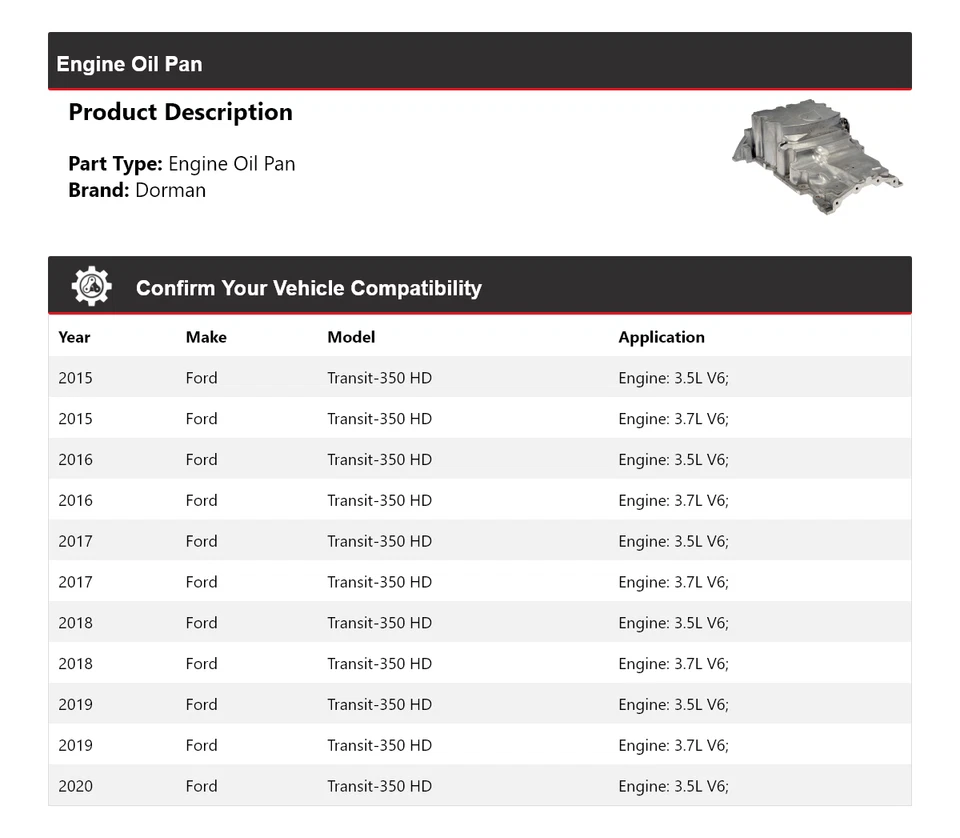The width and height of the screenshot is (960, 838).
Task: Select Engine: 3.7L V6 in the 2019 row
Action: click(673, 745)
